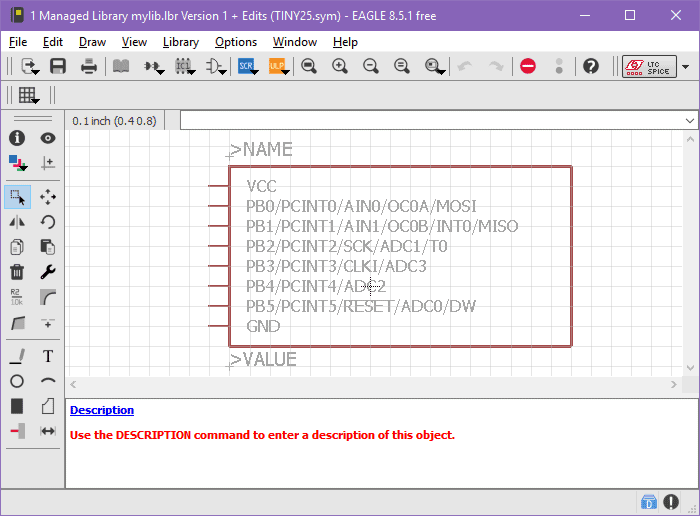The image size is (700, 516).
Task: Toggle the Show eye tool
Action: coord(47,138)
